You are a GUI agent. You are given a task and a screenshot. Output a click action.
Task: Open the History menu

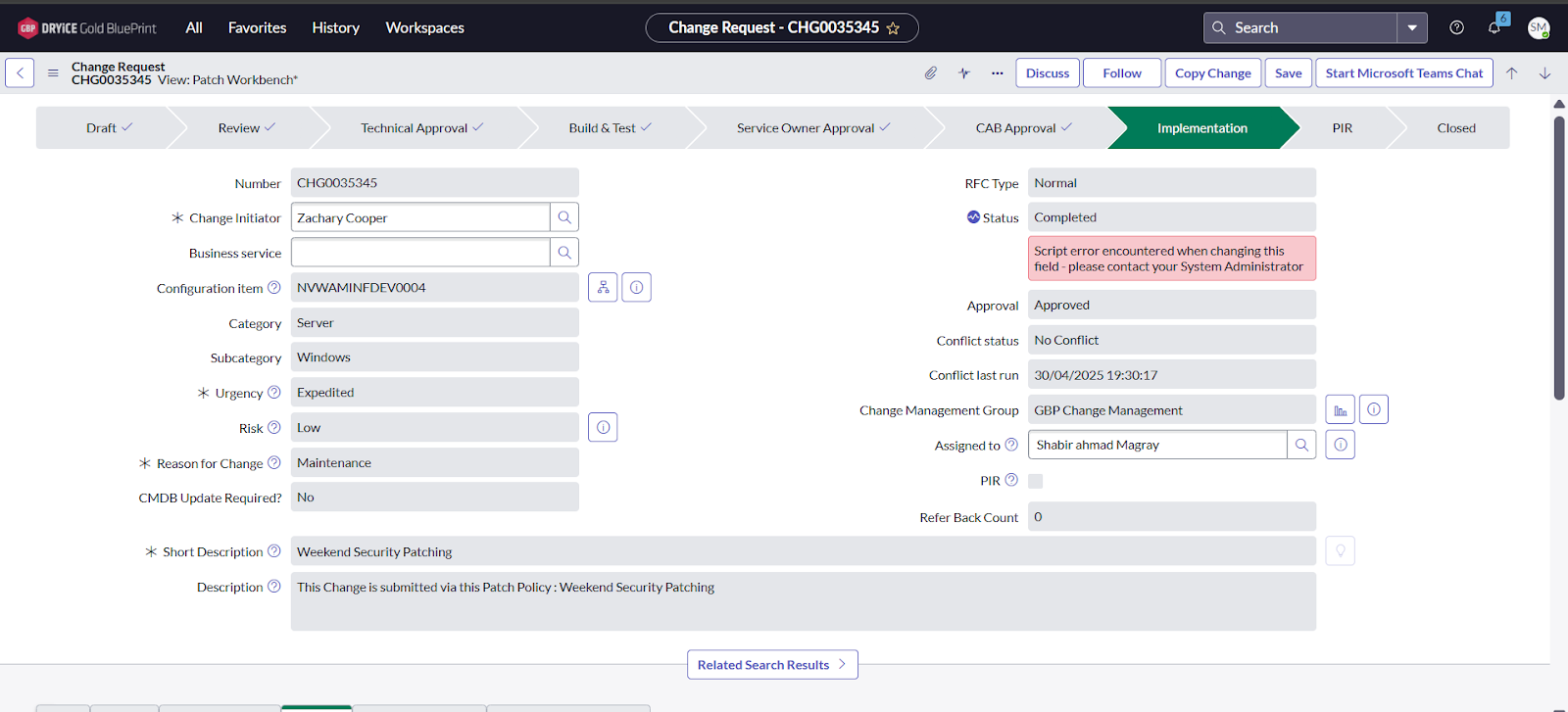336,27
